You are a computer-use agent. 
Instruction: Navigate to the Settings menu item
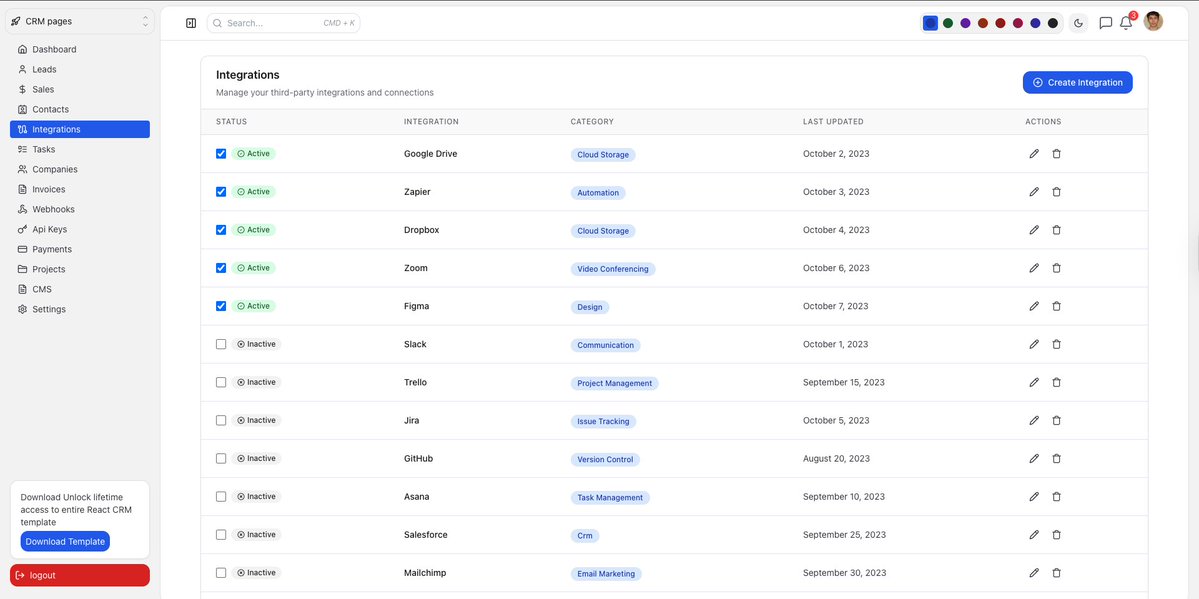47,308
